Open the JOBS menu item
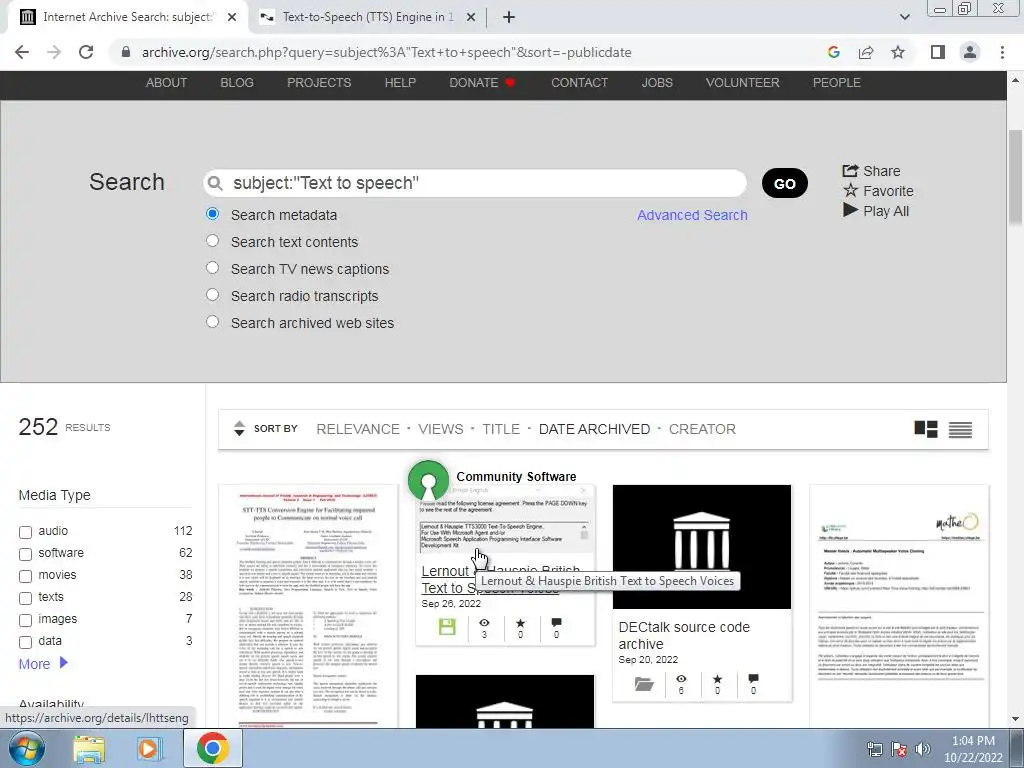 (x=657, y=83)
